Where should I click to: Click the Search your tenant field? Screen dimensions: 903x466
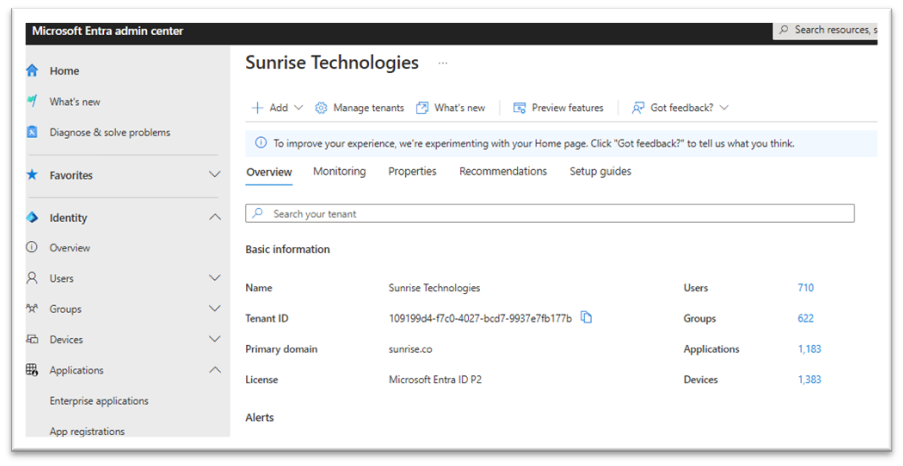pyautogui.click(x=550, y=213)
